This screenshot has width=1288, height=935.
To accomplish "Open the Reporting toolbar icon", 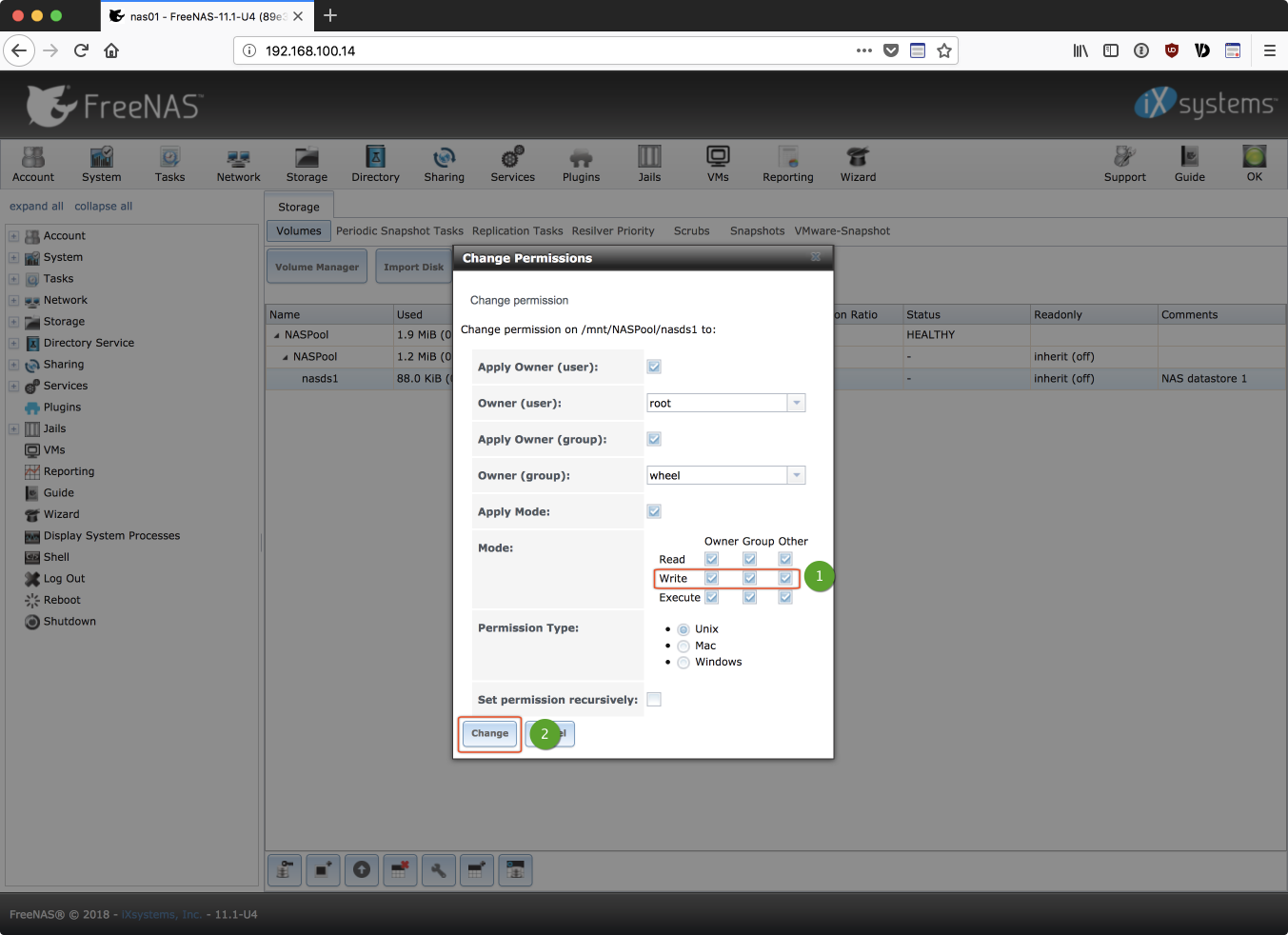I will tap(787, 164).
